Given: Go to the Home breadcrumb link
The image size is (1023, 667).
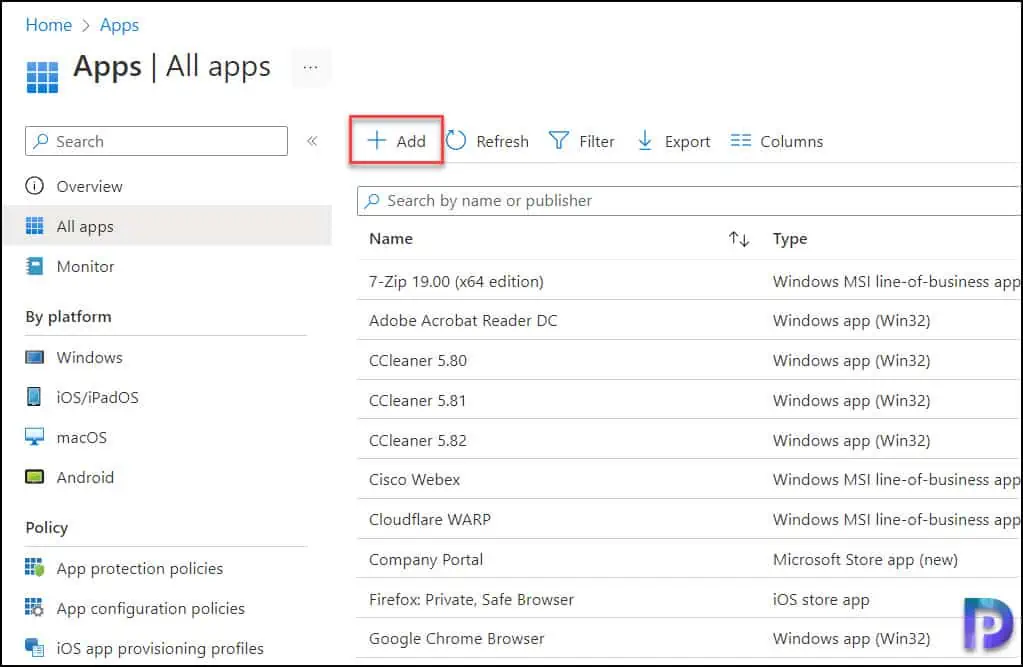Looking at the screenshot, I should 48,25.
